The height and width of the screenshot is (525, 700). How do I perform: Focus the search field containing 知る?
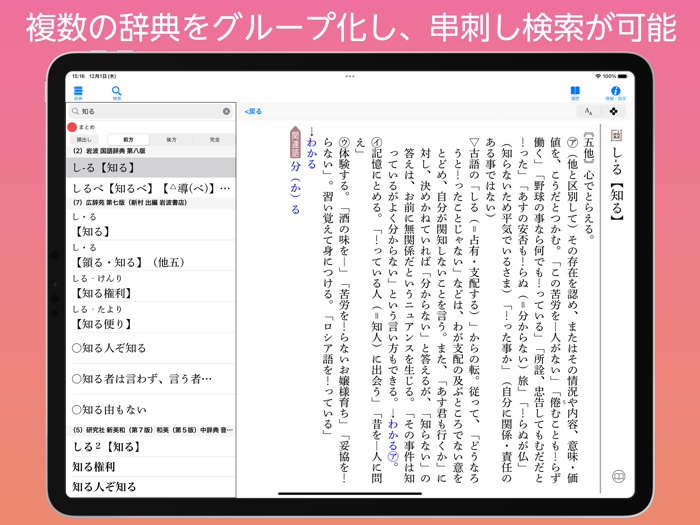(x=150, y=111)
